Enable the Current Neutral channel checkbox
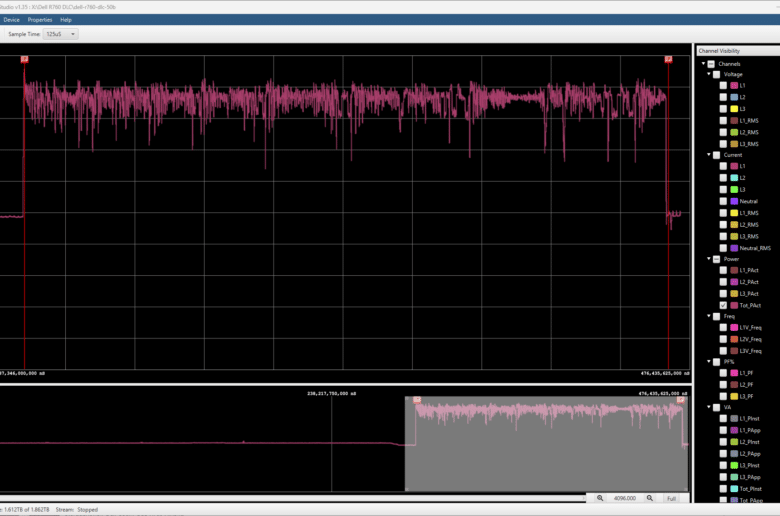The width and height of the screenshot is (780, 516). pos(723,201)
